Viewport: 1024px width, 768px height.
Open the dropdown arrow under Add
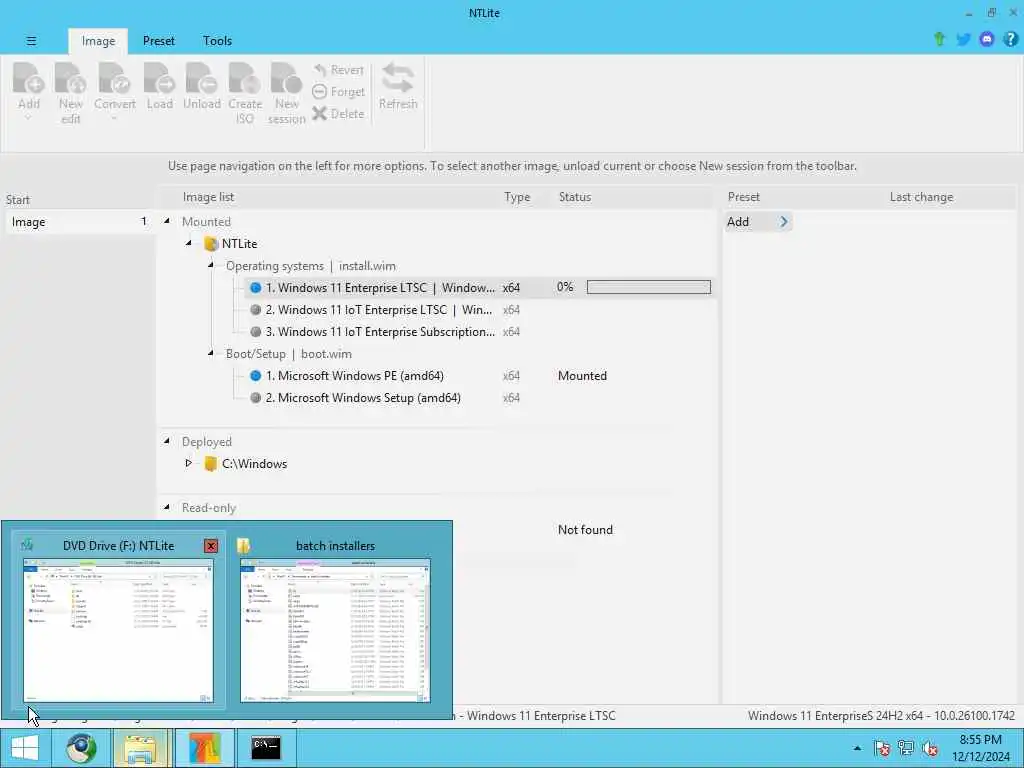29,119
